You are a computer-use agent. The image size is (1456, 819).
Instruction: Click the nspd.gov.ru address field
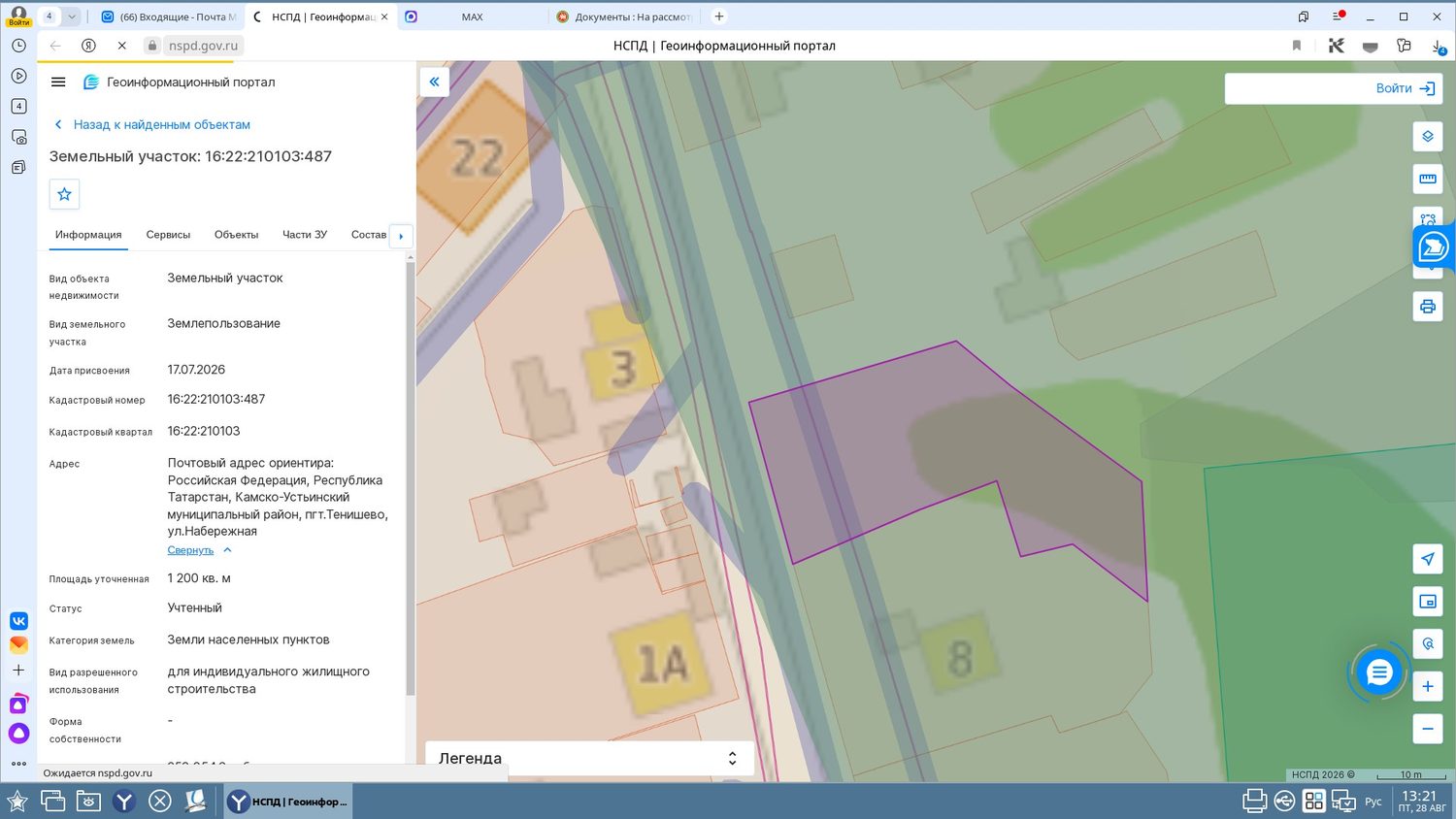pos(203,46)
